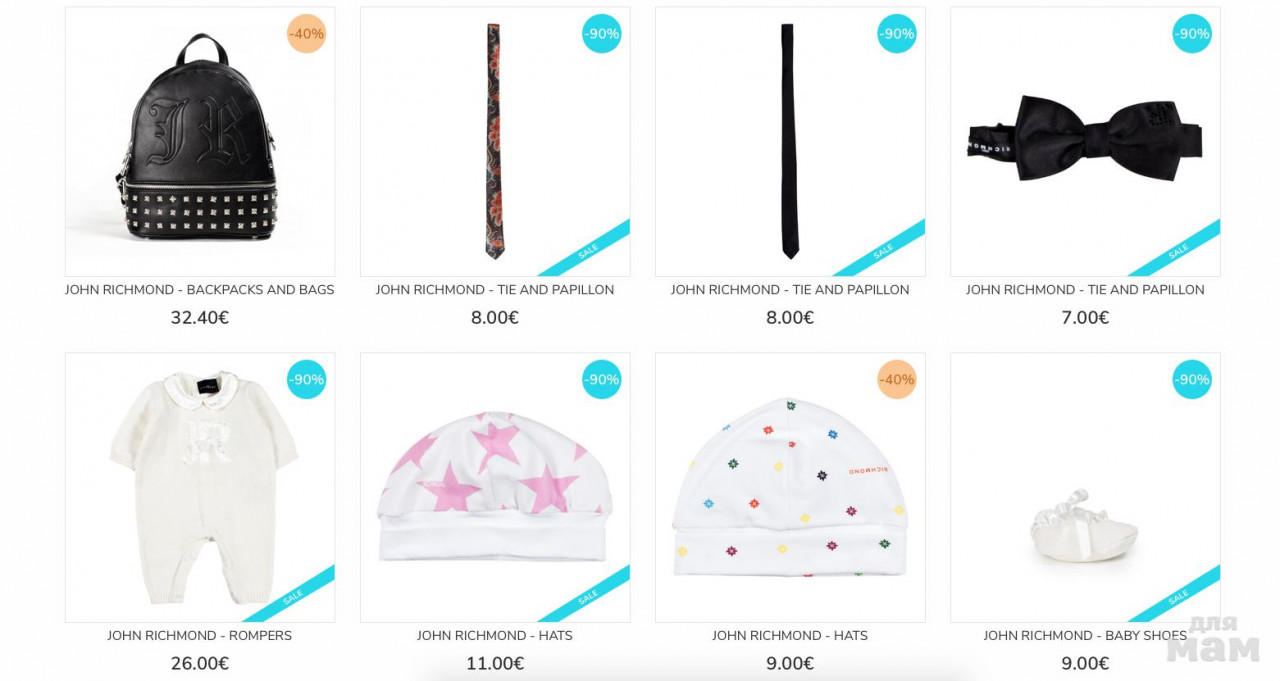Open John Richmond - Baby Shoes link
The image size is (1280, 681).
(x=1085, y=636)
